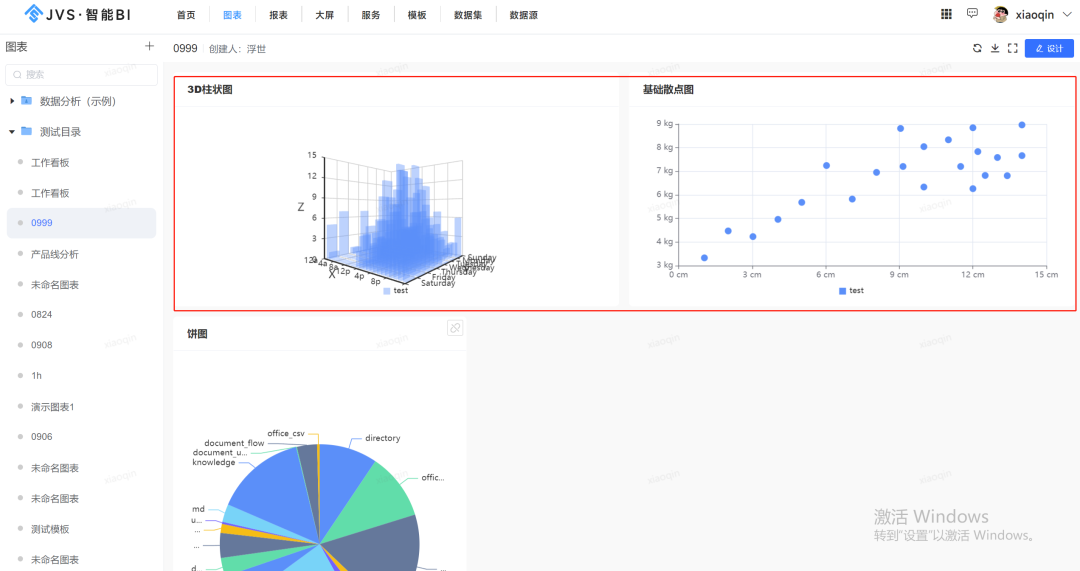Click the 测试目录 folder icon

pyautogui.click(x=26, y=131)
